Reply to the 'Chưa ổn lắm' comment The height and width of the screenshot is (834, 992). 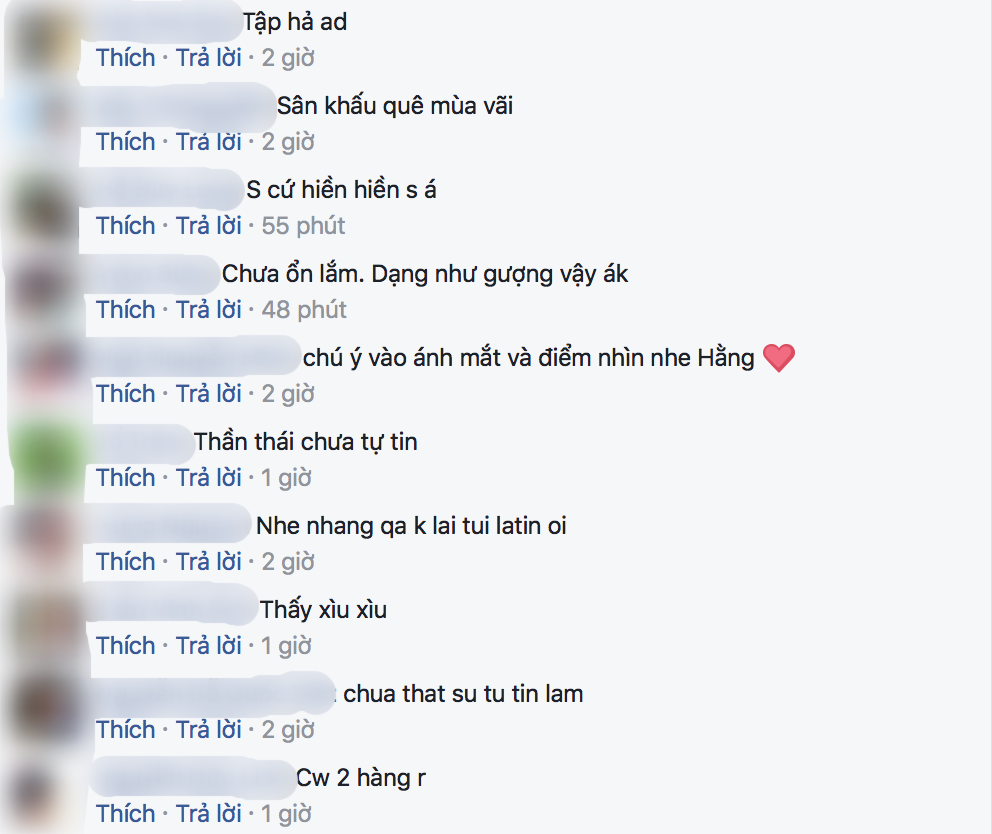208,310
